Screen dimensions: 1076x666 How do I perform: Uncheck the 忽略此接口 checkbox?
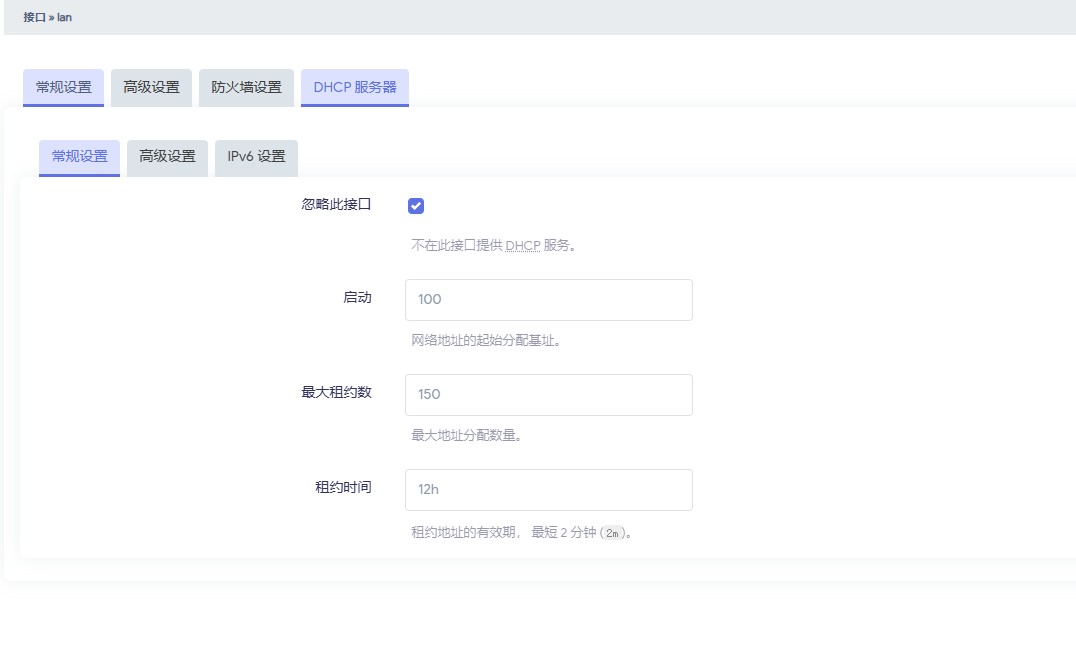[x=416, y=206]
